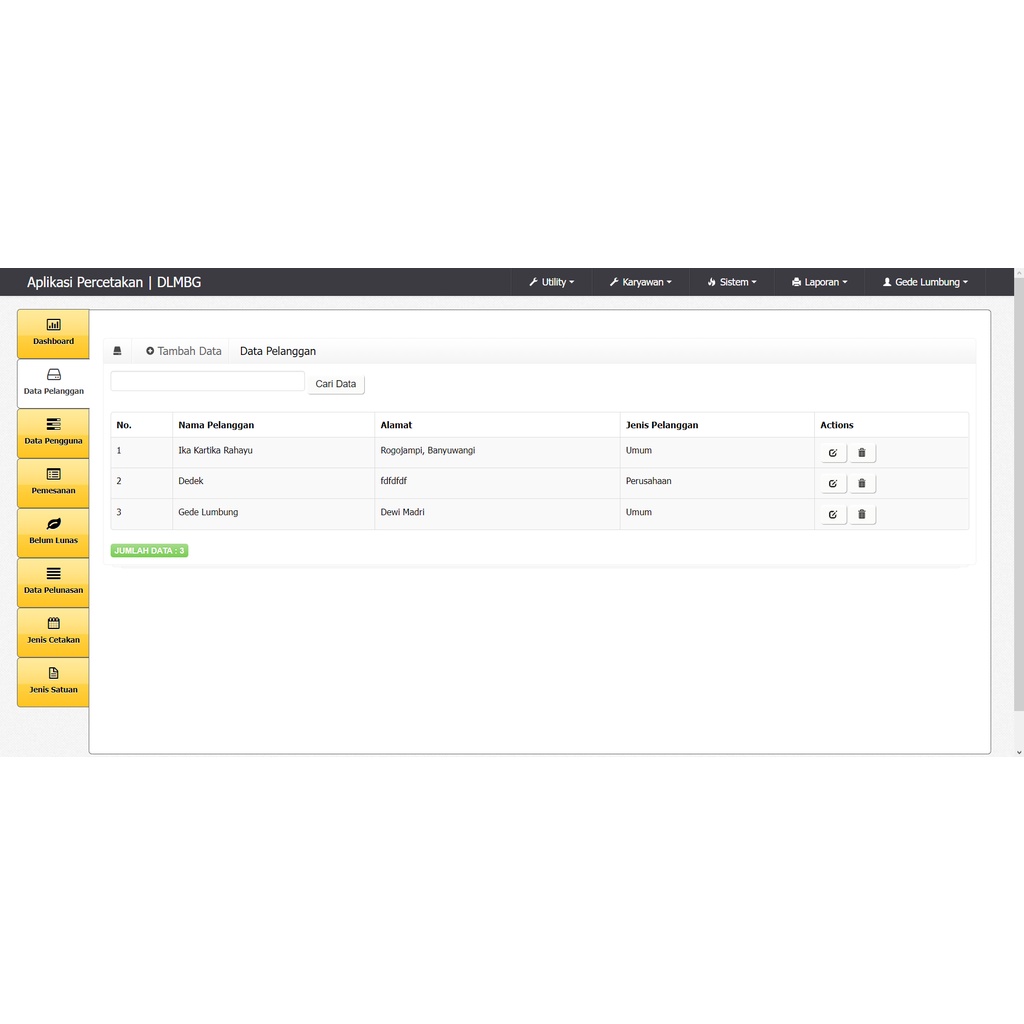This screenshot has height=1024, width=1024.
Task: Select Data Pelanggan sidebar tab
Action: coord(54,383)
